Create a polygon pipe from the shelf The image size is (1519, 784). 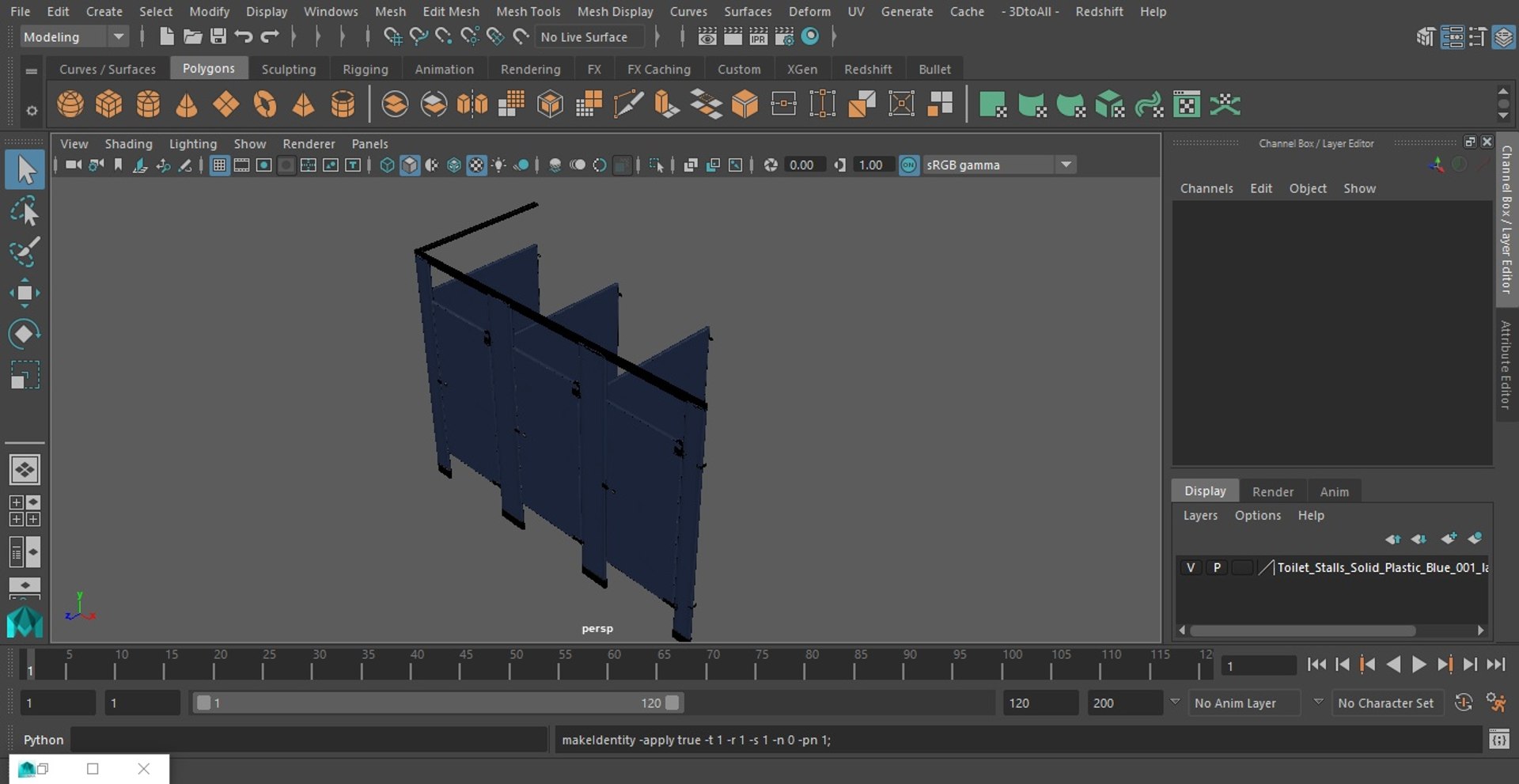[x=343, y=104]
